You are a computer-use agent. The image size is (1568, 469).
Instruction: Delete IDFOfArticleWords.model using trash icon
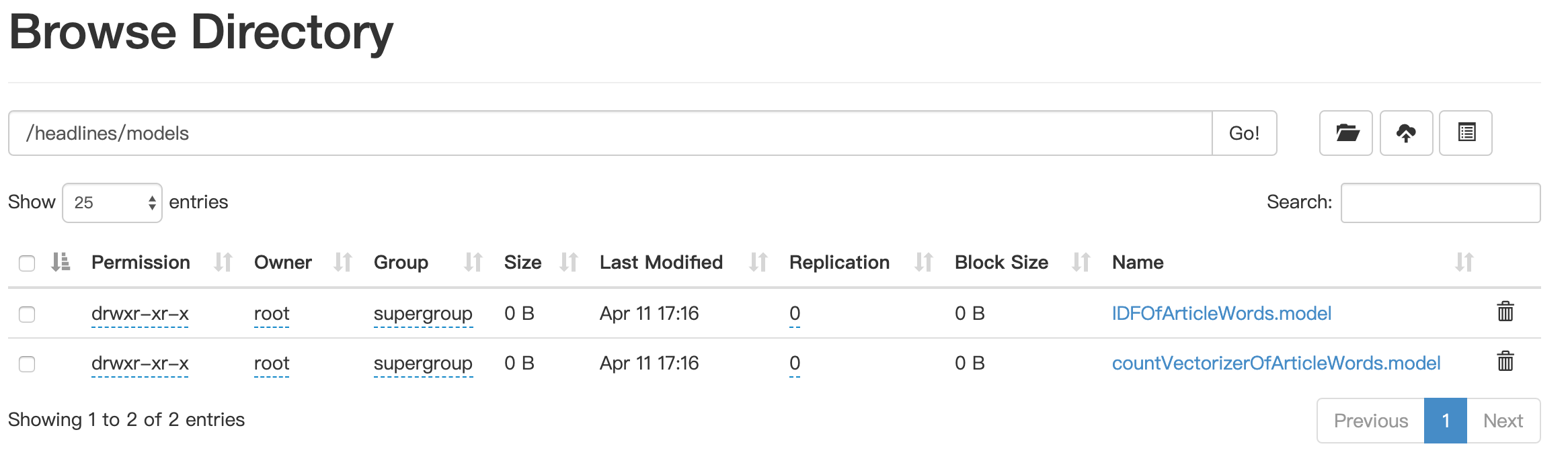[1505, 312]
